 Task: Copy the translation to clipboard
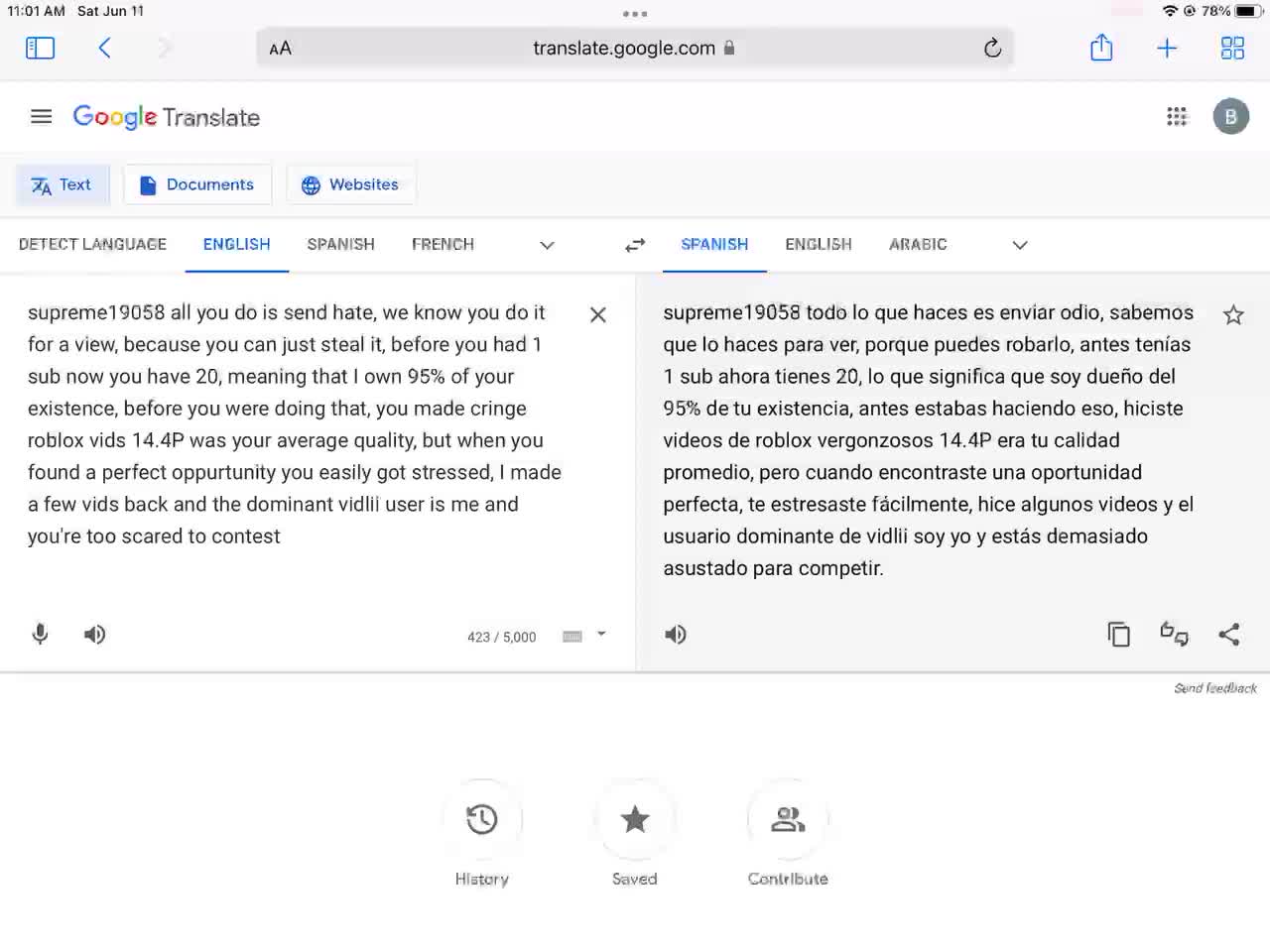pyautogui.click(x=1119, y=635)
